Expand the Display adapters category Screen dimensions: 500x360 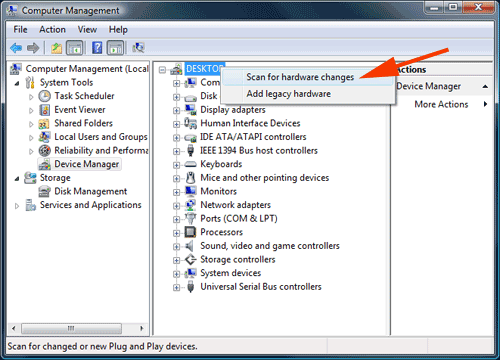pyautogui.click(x=176, y=111)
